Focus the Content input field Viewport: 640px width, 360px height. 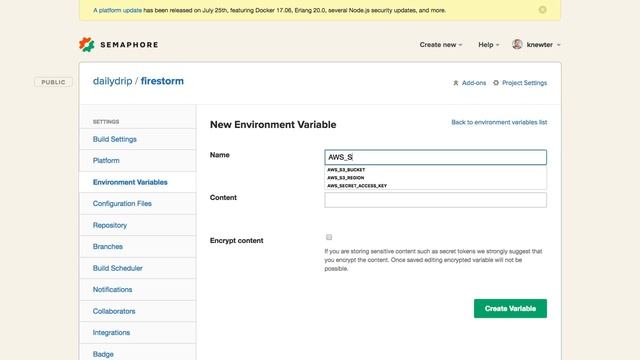coord(435,200)
